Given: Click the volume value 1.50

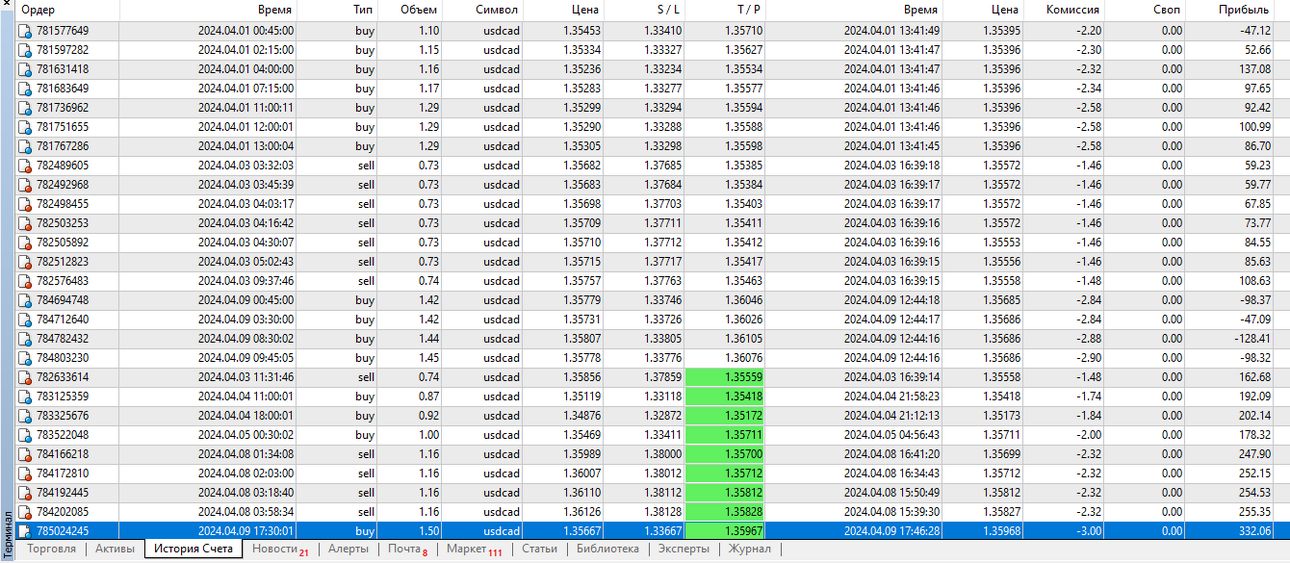Looking at the screenshot, I should (427, 531).
